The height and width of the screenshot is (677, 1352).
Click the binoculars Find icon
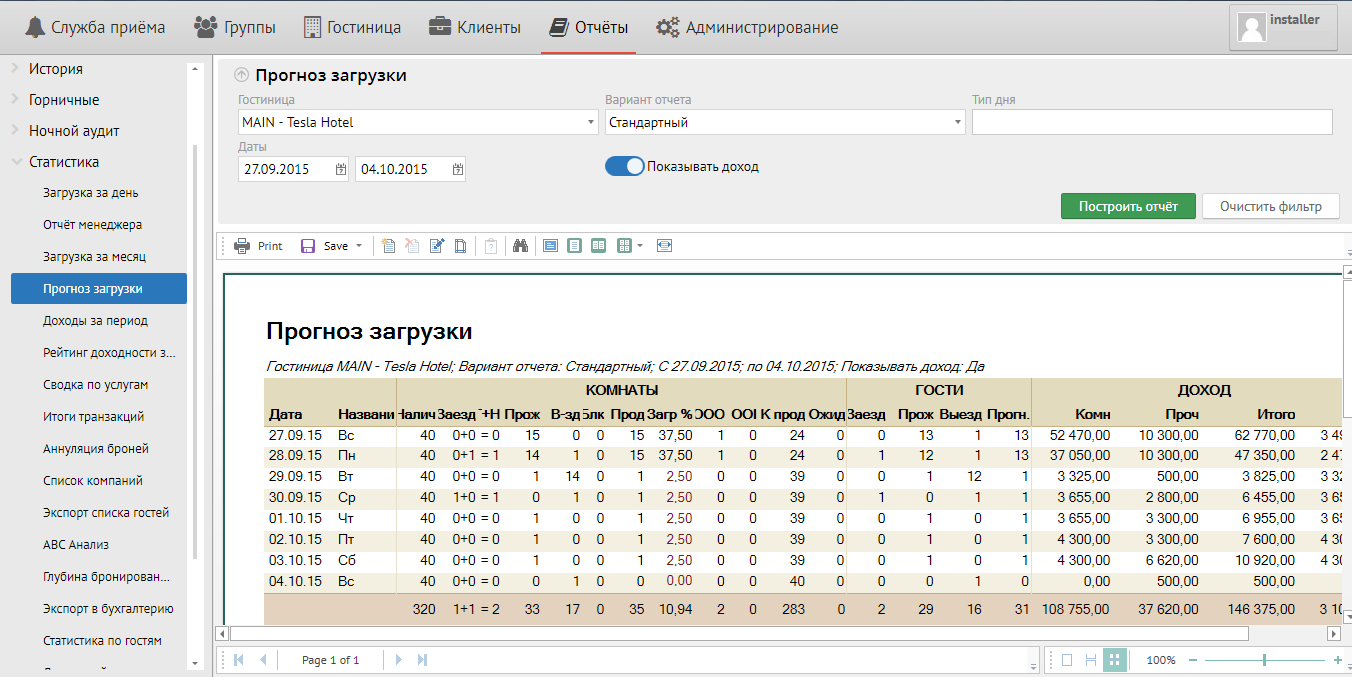tap(520, 246)
